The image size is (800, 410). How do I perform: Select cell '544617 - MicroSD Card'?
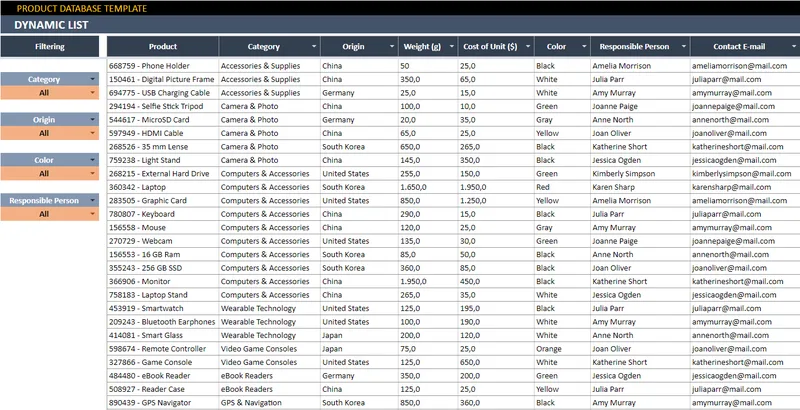[163, 120]
